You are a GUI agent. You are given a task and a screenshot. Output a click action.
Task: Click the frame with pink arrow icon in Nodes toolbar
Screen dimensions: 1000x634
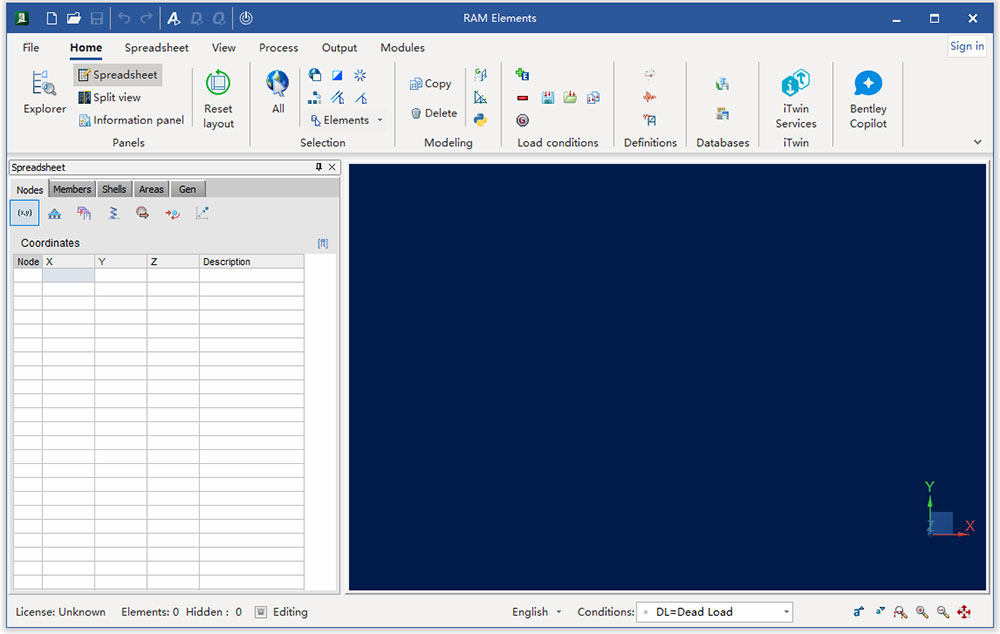pos(84,213)
